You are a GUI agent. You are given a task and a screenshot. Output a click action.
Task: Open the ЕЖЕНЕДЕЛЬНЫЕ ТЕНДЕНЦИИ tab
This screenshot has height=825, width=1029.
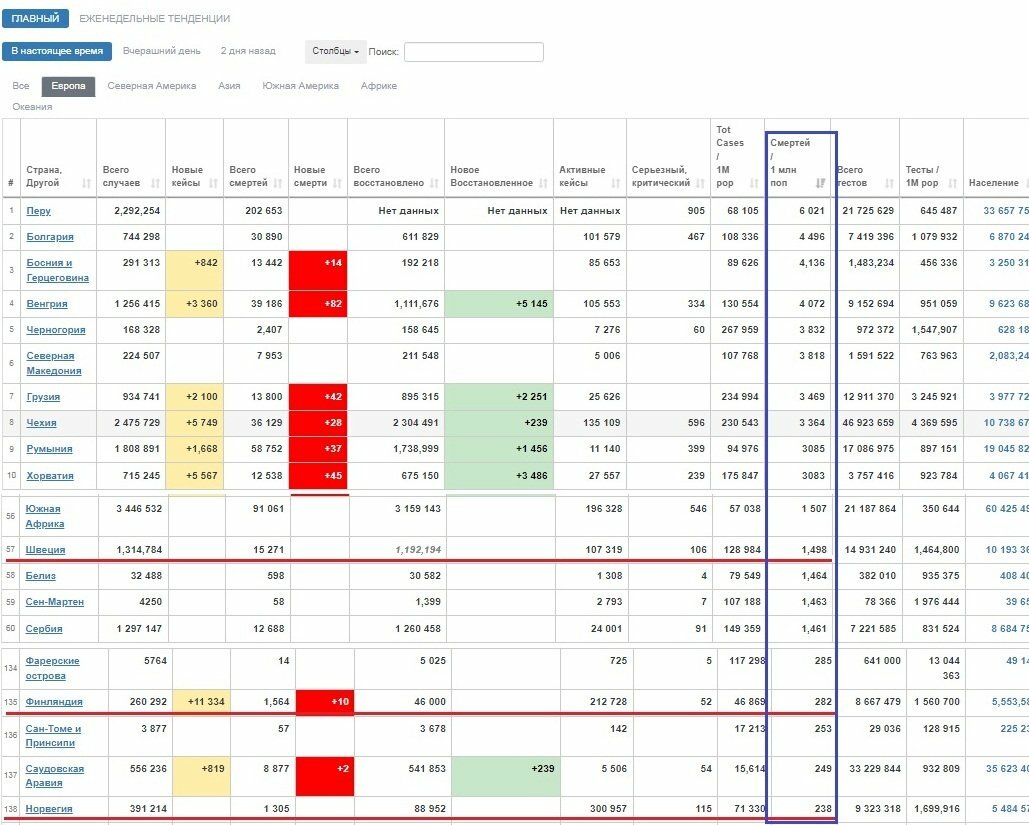point(154,19)
